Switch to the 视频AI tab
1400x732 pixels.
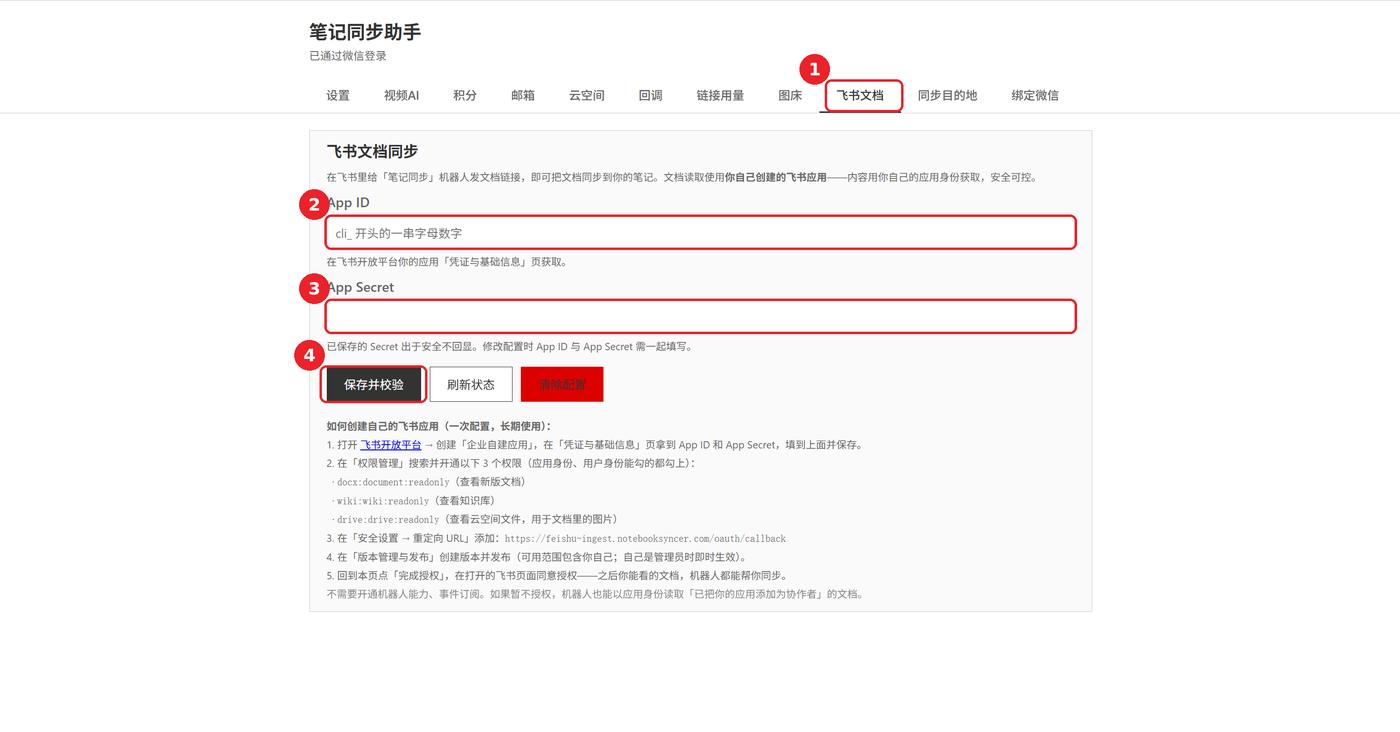(401, 96)
